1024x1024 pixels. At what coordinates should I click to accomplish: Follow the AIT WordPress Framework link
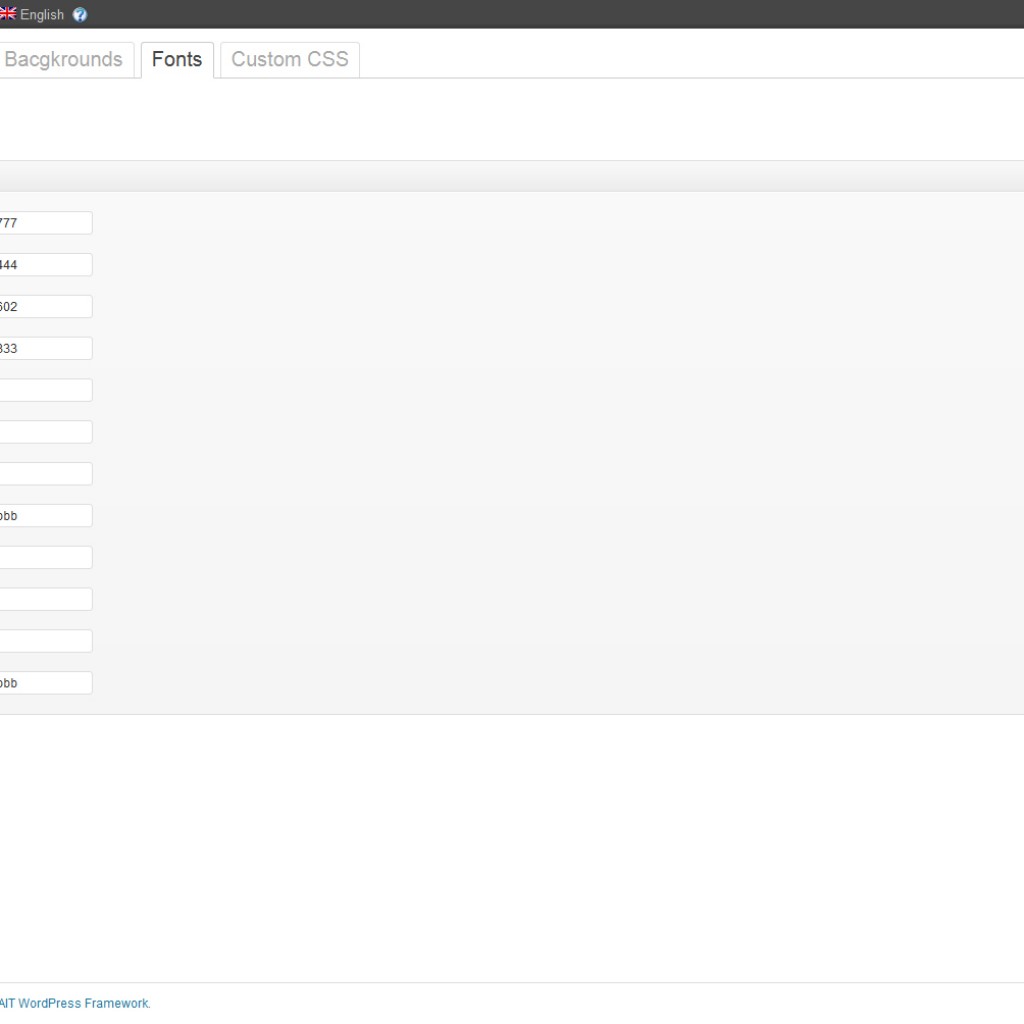click(74, 1003)
